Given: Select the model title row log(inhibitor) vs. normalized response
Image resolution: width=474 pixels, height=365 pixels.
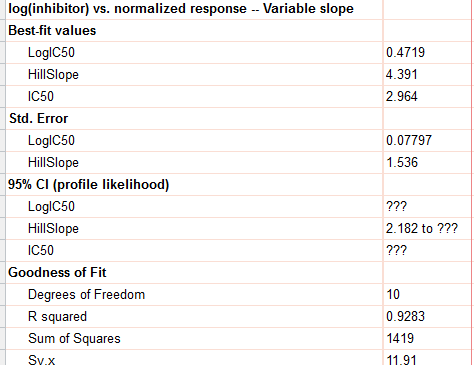Looking at the screenshot, I should [181, 8].
